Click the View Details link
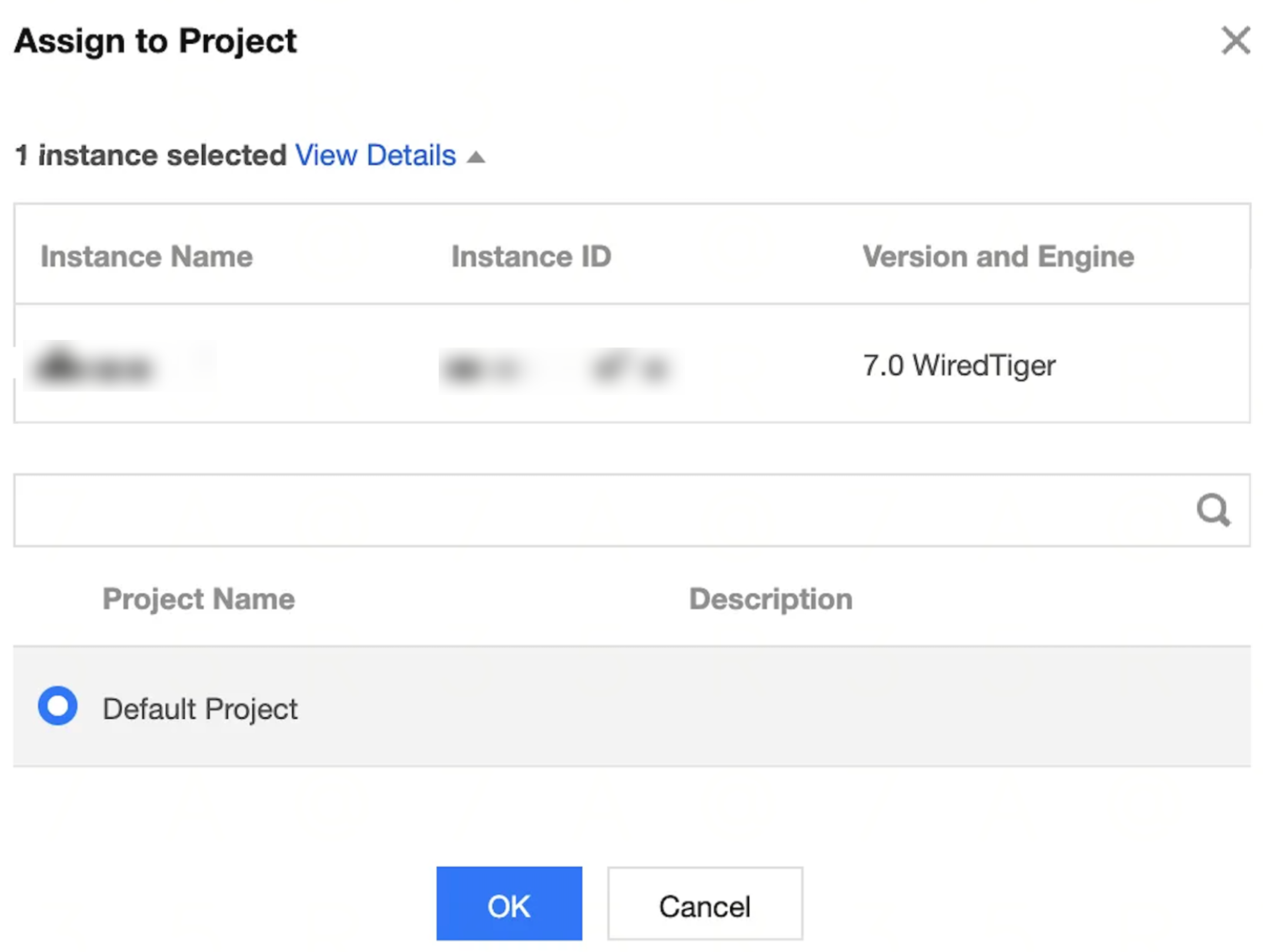Screen dimensions: 1263x952 375,156
